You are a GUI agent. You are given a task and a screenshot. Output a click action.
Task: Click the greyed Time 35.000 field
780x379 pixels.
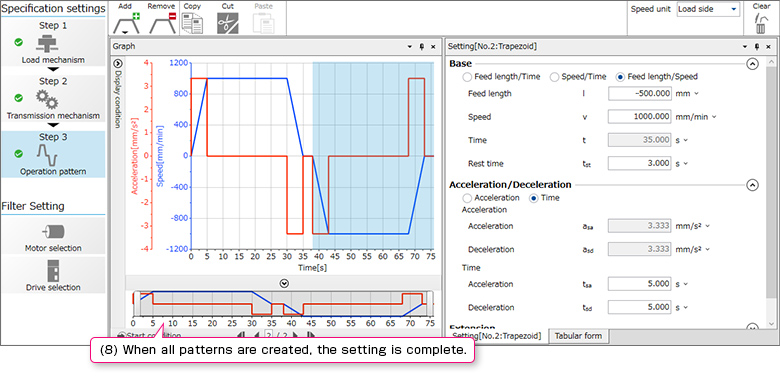[640, 140]
